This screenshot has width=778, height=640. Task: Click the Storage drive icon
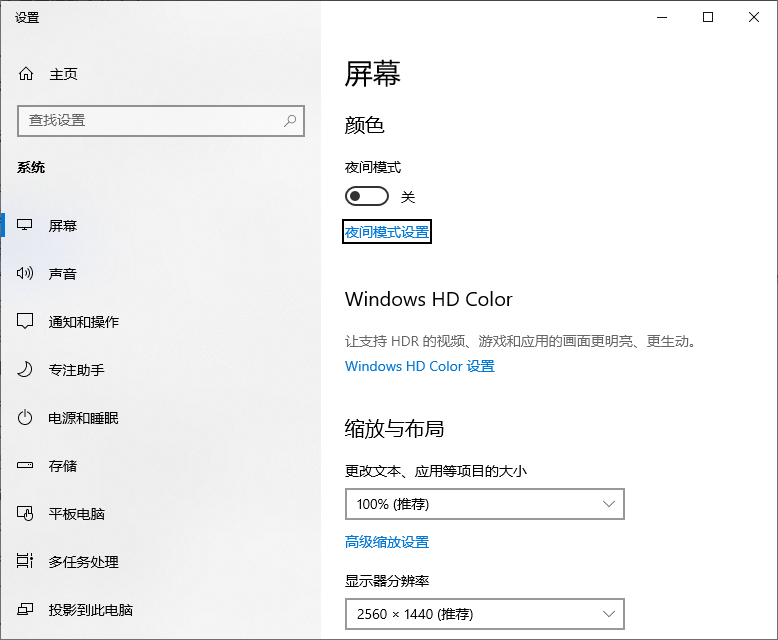coord(26,466)
